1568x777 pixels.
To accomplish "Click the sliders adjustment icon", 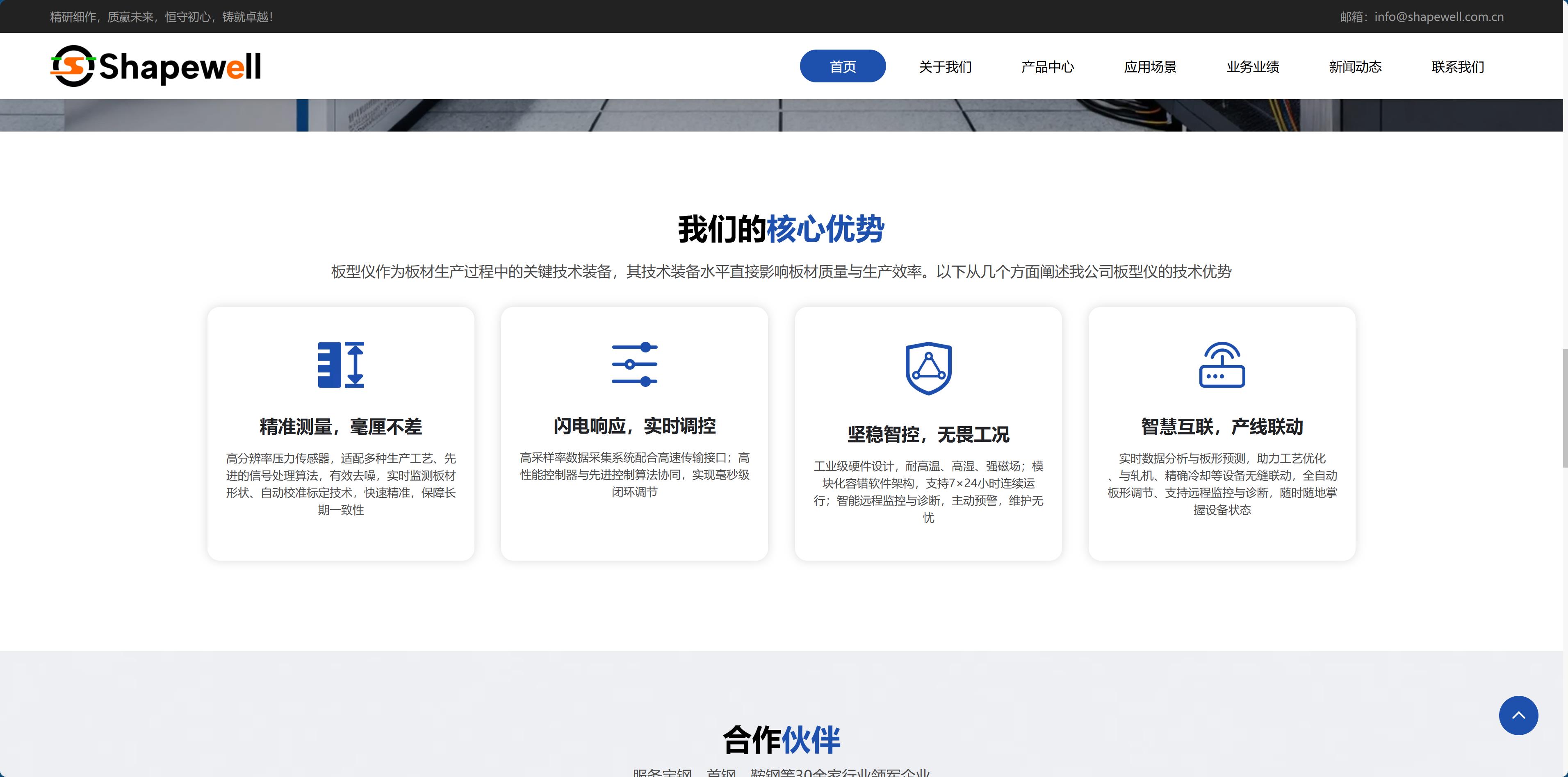I will coord(634,364).
